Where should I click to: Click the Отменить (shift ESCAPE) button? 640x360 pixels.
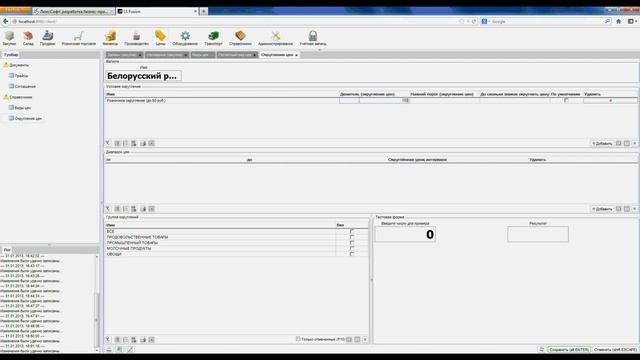pos(615,350)
